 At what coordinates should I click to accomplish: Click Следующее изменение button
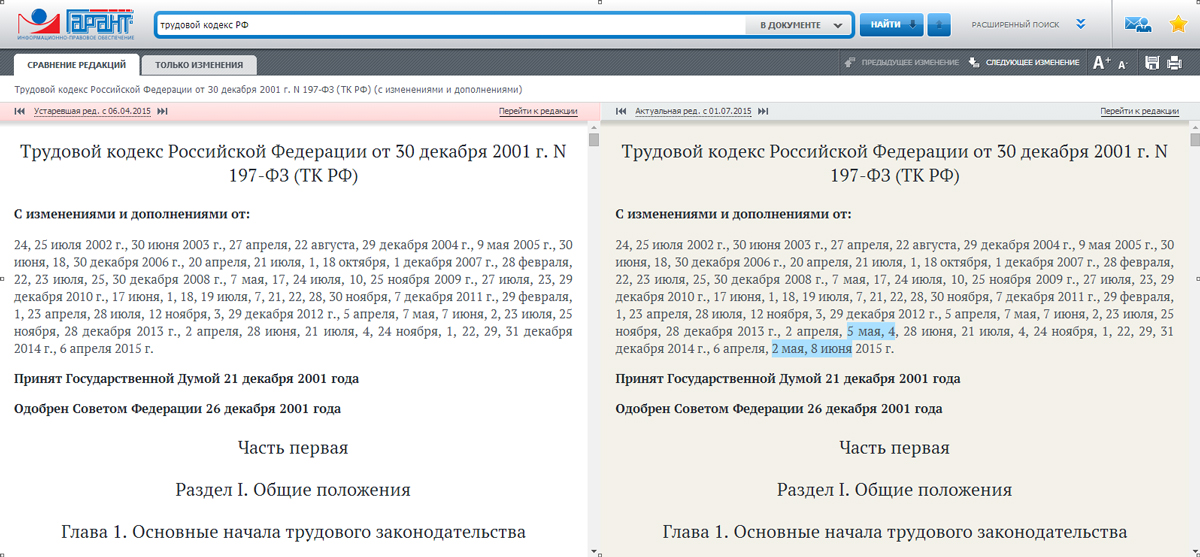[1024, 63]
